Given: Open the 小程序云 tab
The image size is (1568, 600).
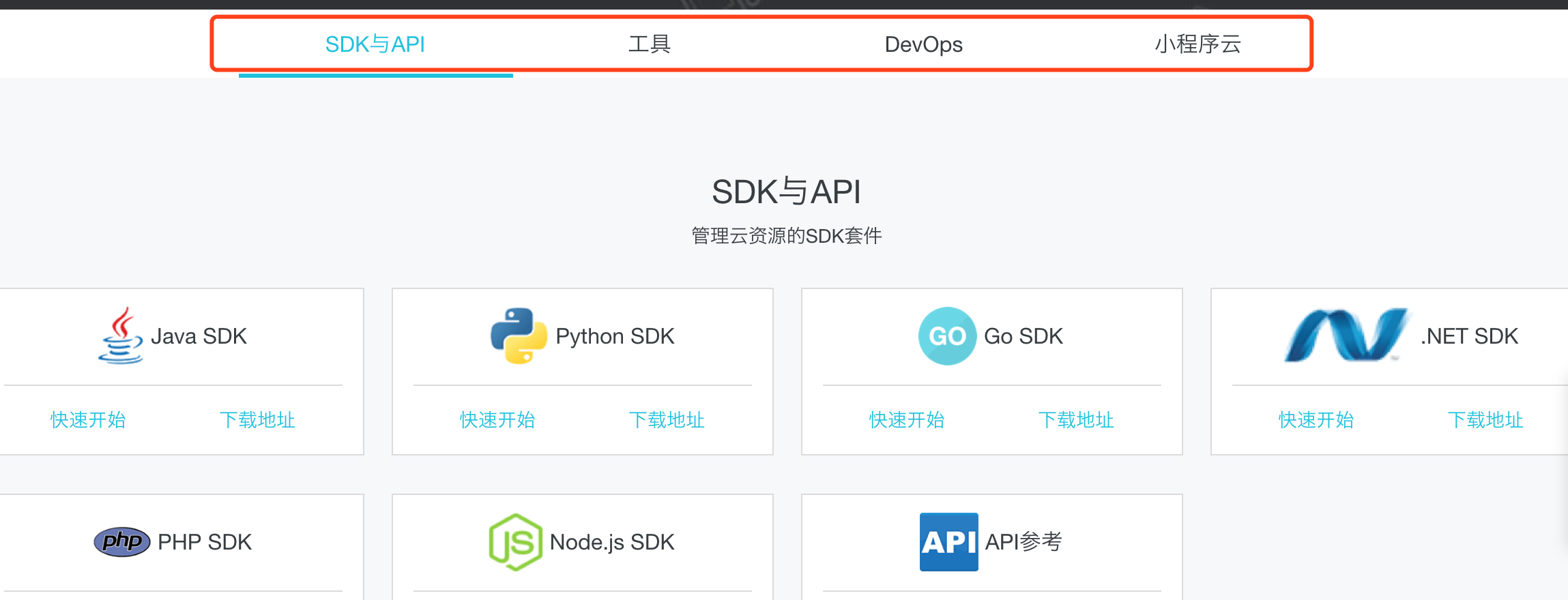Looking at the screenshot, I should coord(1197,44).
